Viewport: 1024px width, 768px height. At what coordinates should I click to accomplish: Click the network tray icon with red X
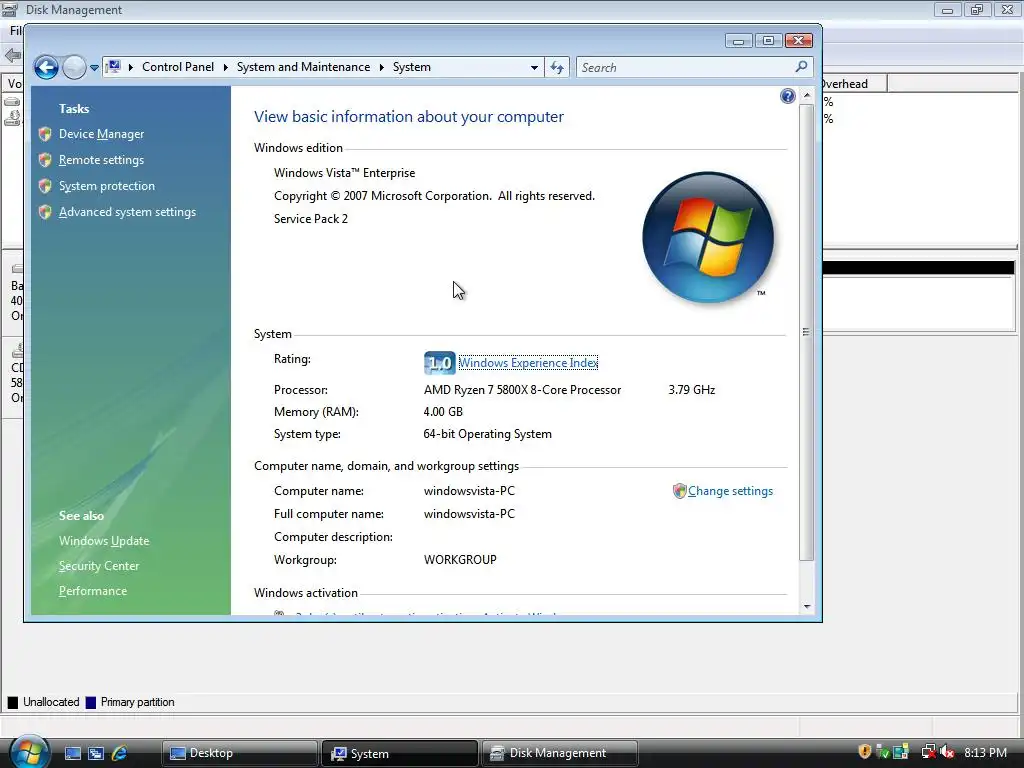[928, 752]
